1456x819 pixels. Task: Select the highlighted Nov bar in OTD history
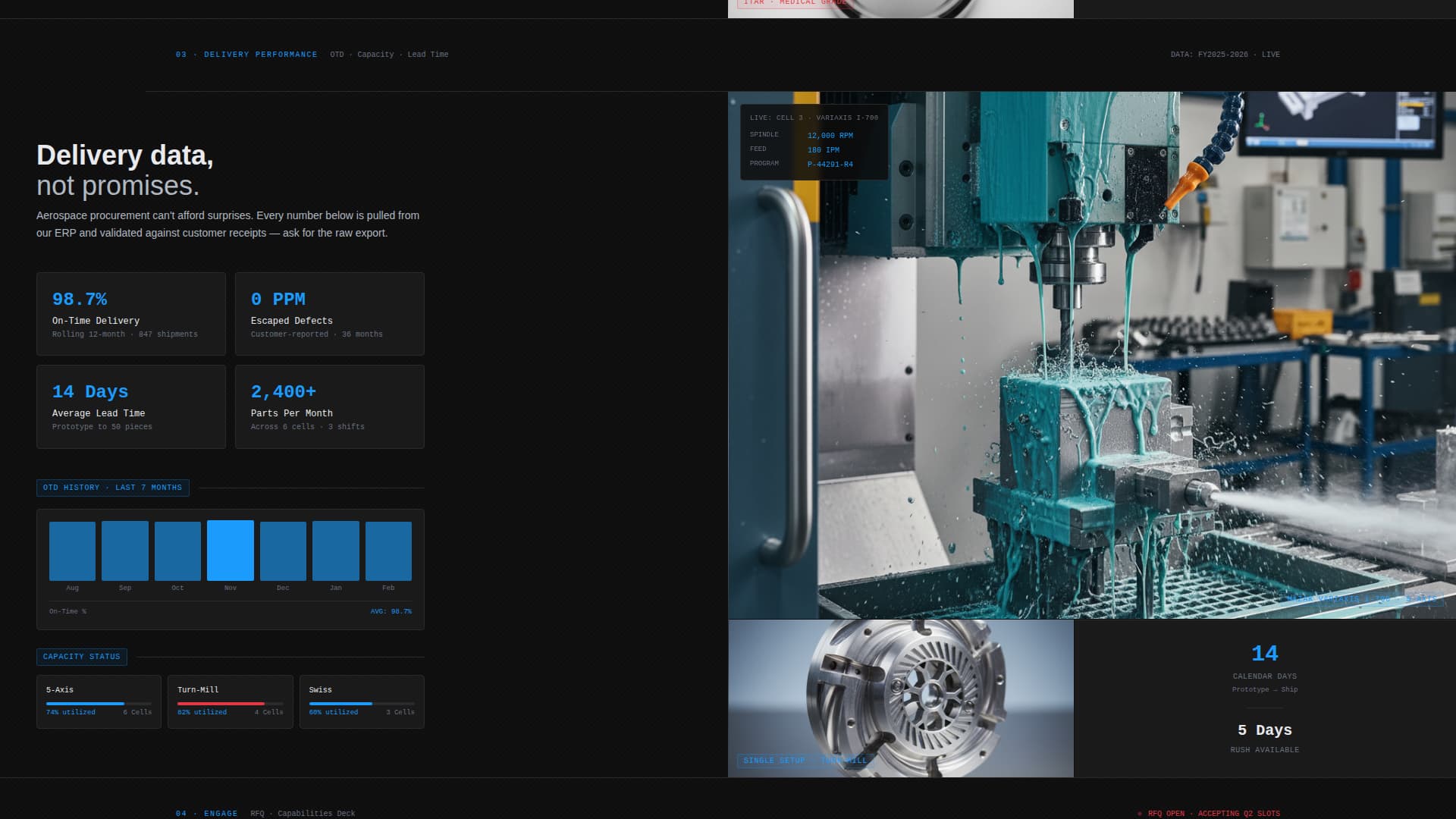[230, 549]
